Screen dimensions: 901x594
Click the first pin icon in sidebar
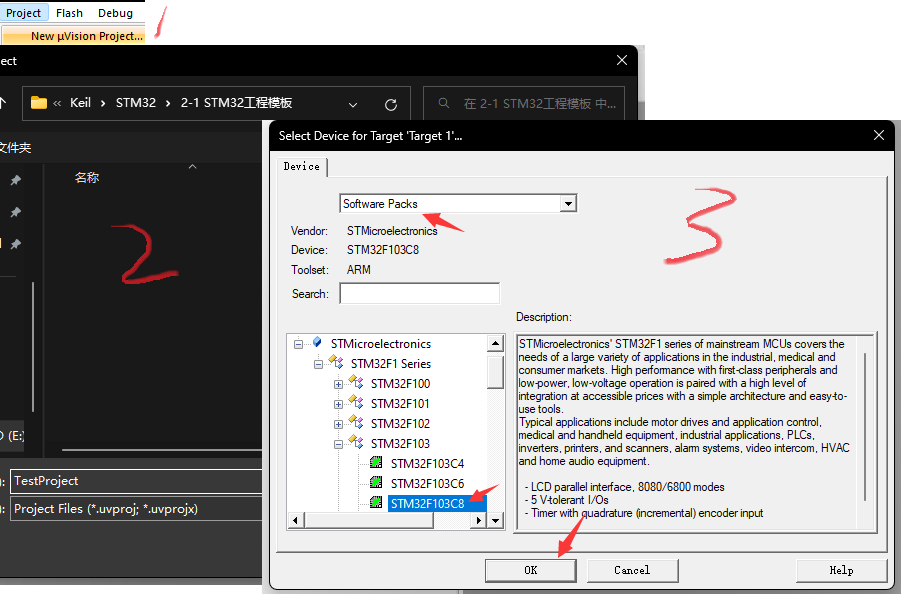click(15, 181)
